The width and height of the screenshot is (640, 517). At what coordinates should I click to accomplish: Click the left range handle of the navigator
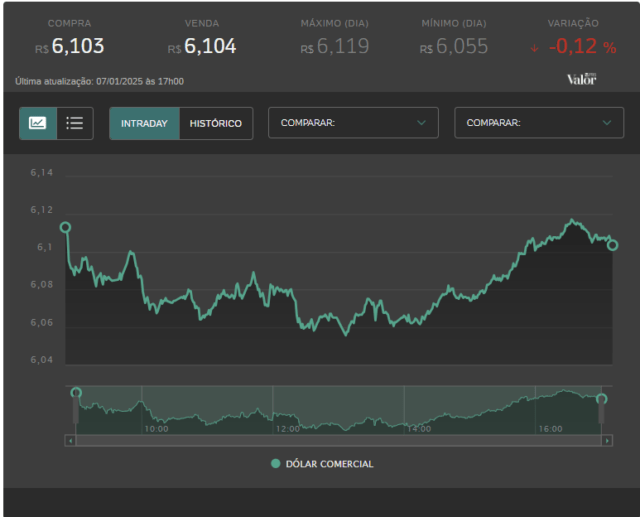(x=76, y=407)
